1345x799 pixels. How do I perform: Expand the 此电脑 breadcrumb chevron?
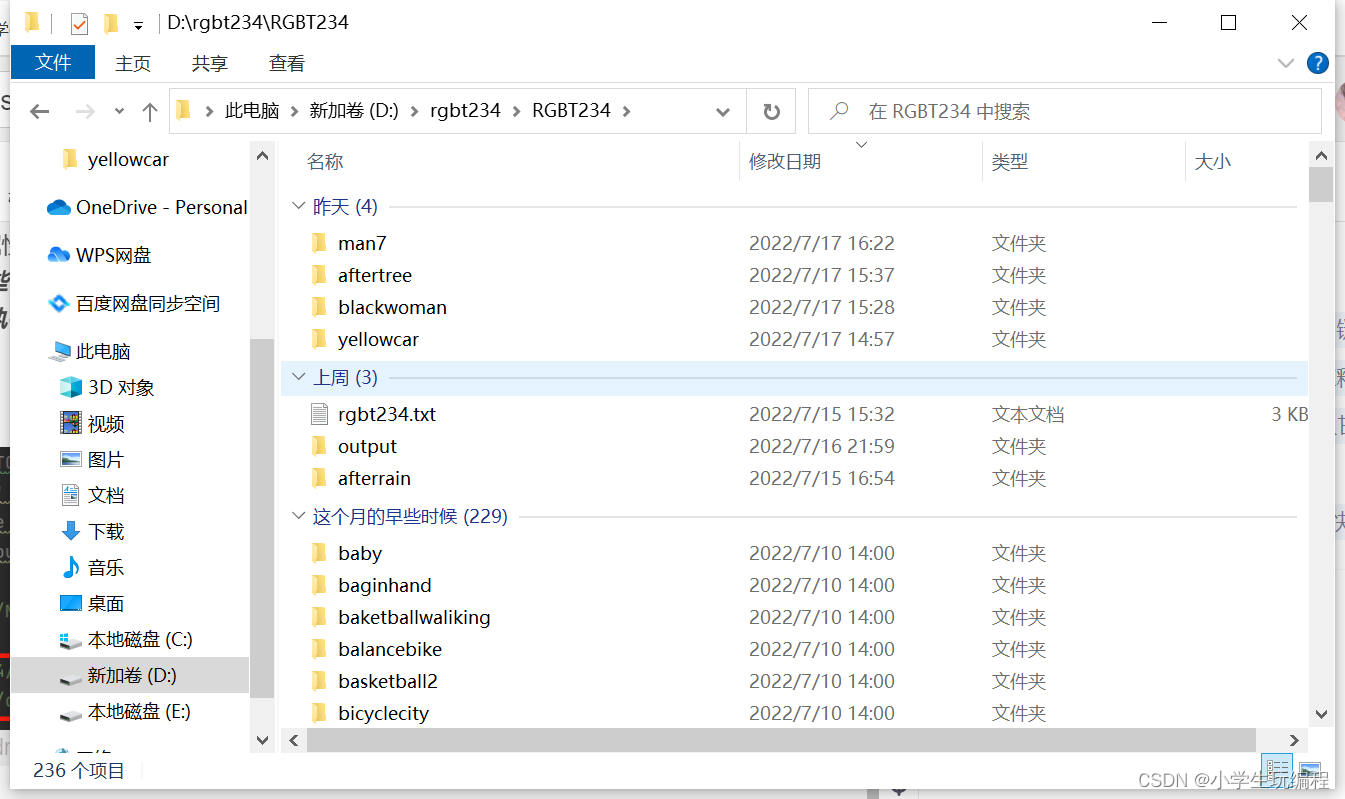pos(295,111)
